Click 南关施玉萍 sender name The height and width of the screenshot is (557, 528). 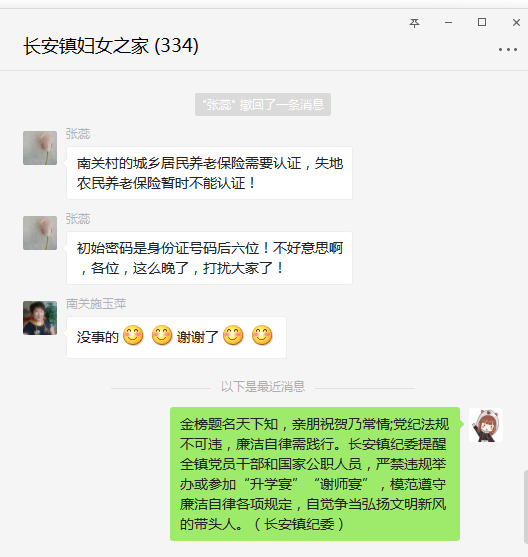pyautogui.click(x=96, y=304)
